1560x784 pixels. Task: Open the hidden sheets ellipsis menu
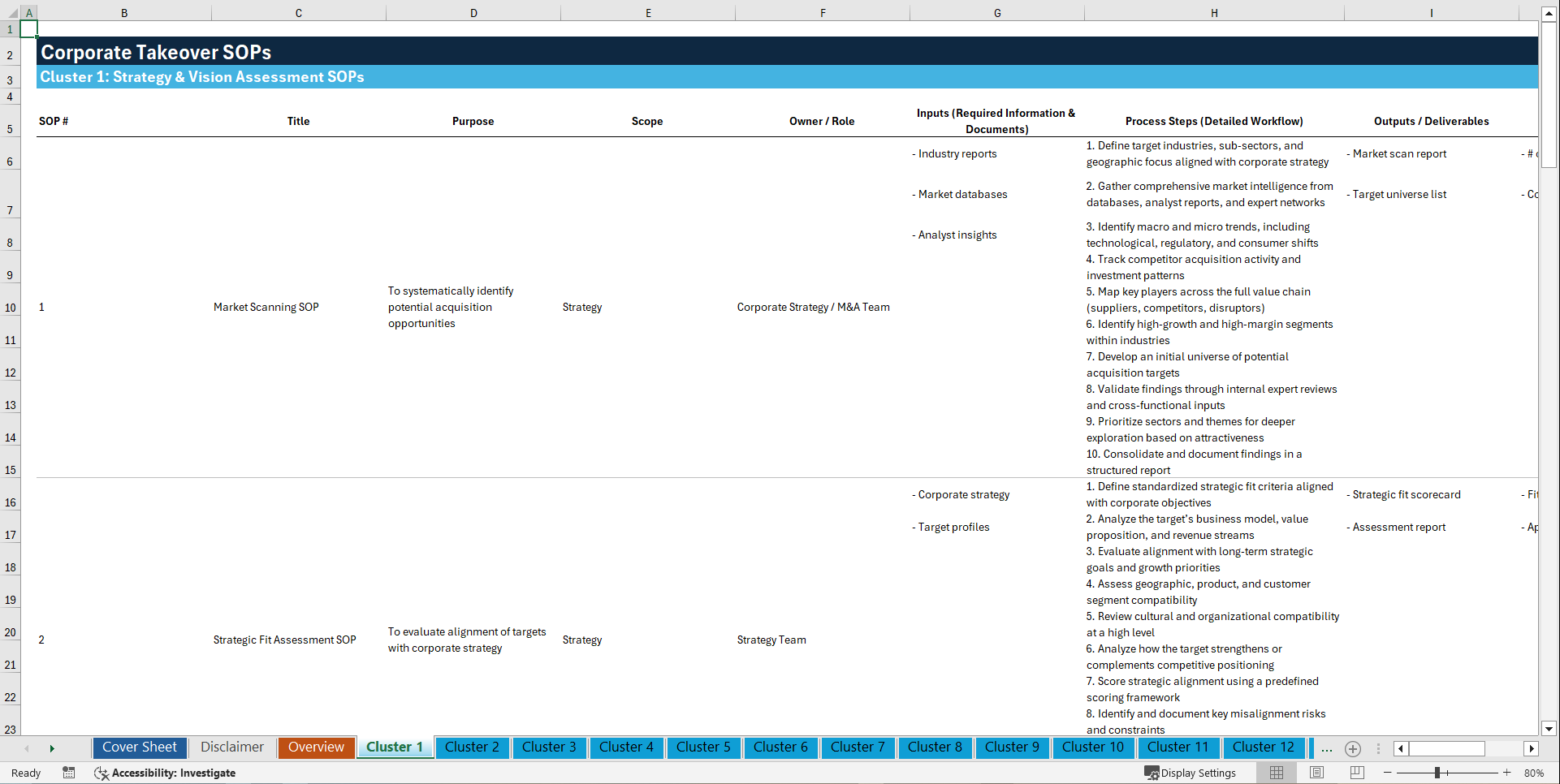click(x=1327, y=748)
